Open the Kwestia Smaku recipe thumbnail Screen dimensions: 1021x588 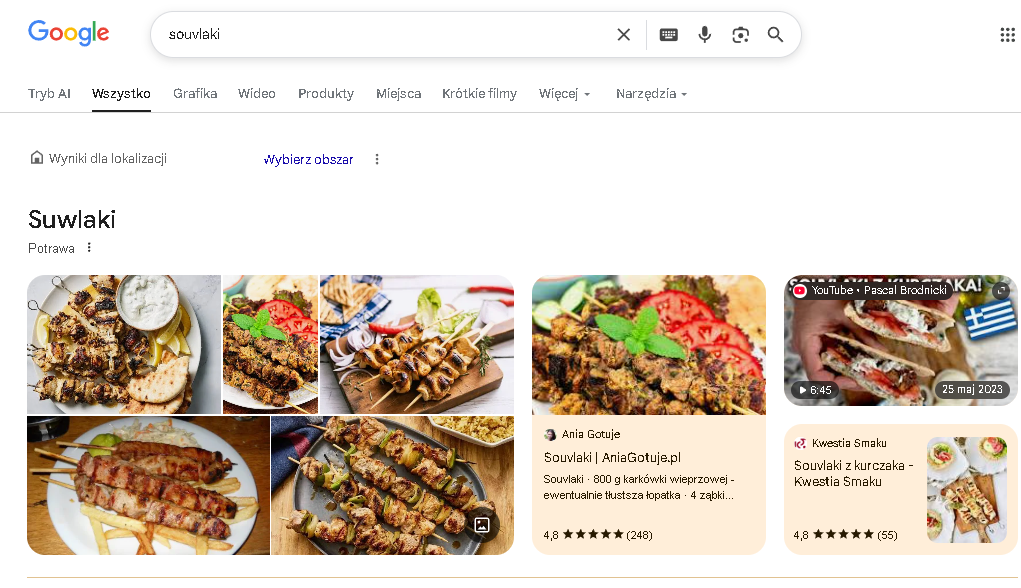[967, 490]
